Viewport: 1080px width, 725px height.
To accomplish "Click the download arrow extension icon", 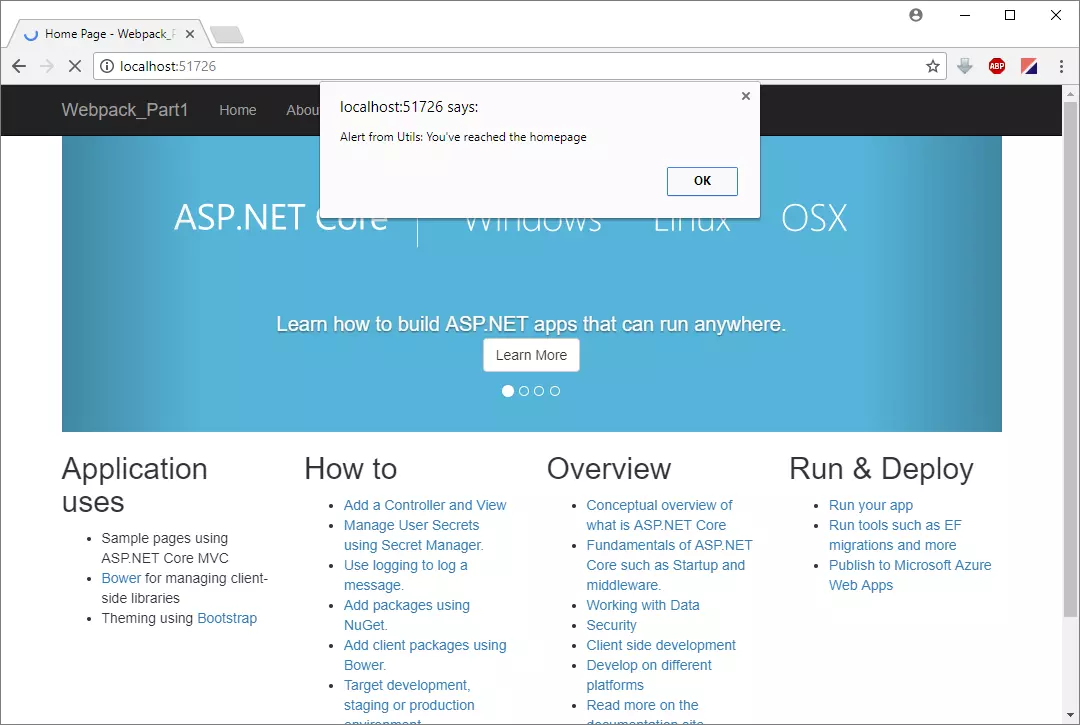I will tap(964, 66).
